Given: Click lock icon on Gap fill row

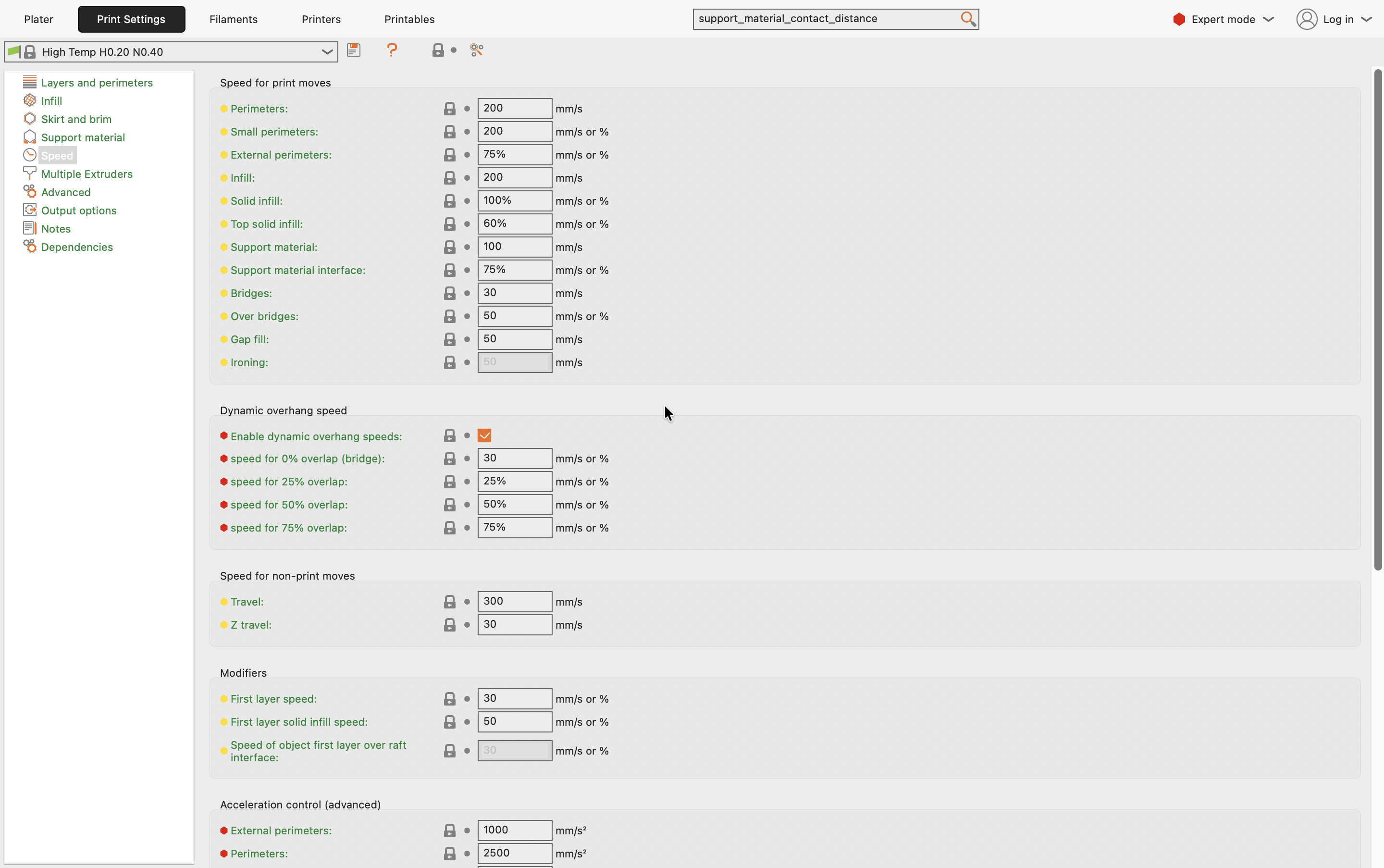Looking at the screenshot, I should [x=449, y=339].
